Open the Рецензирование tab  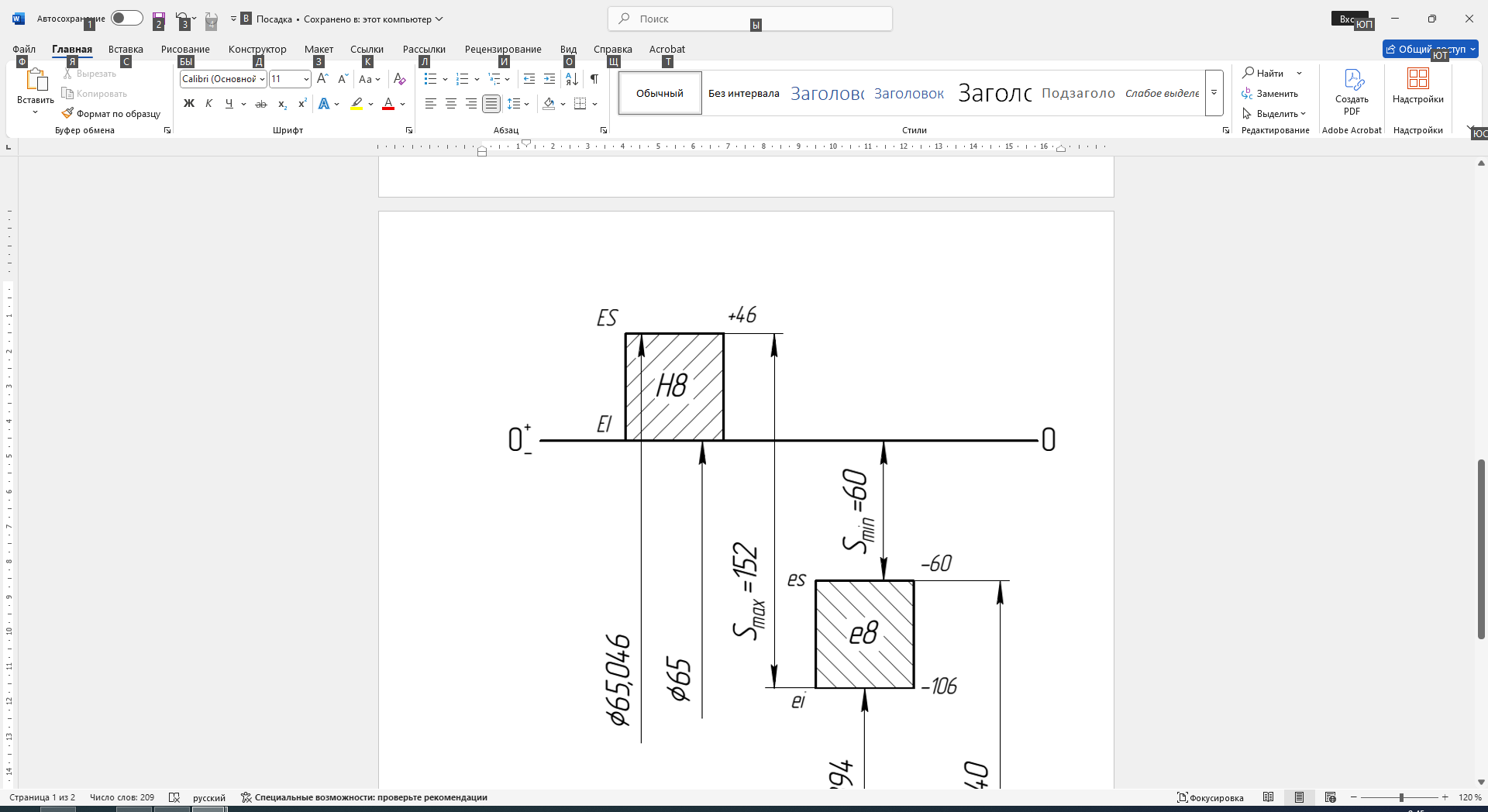503,49
